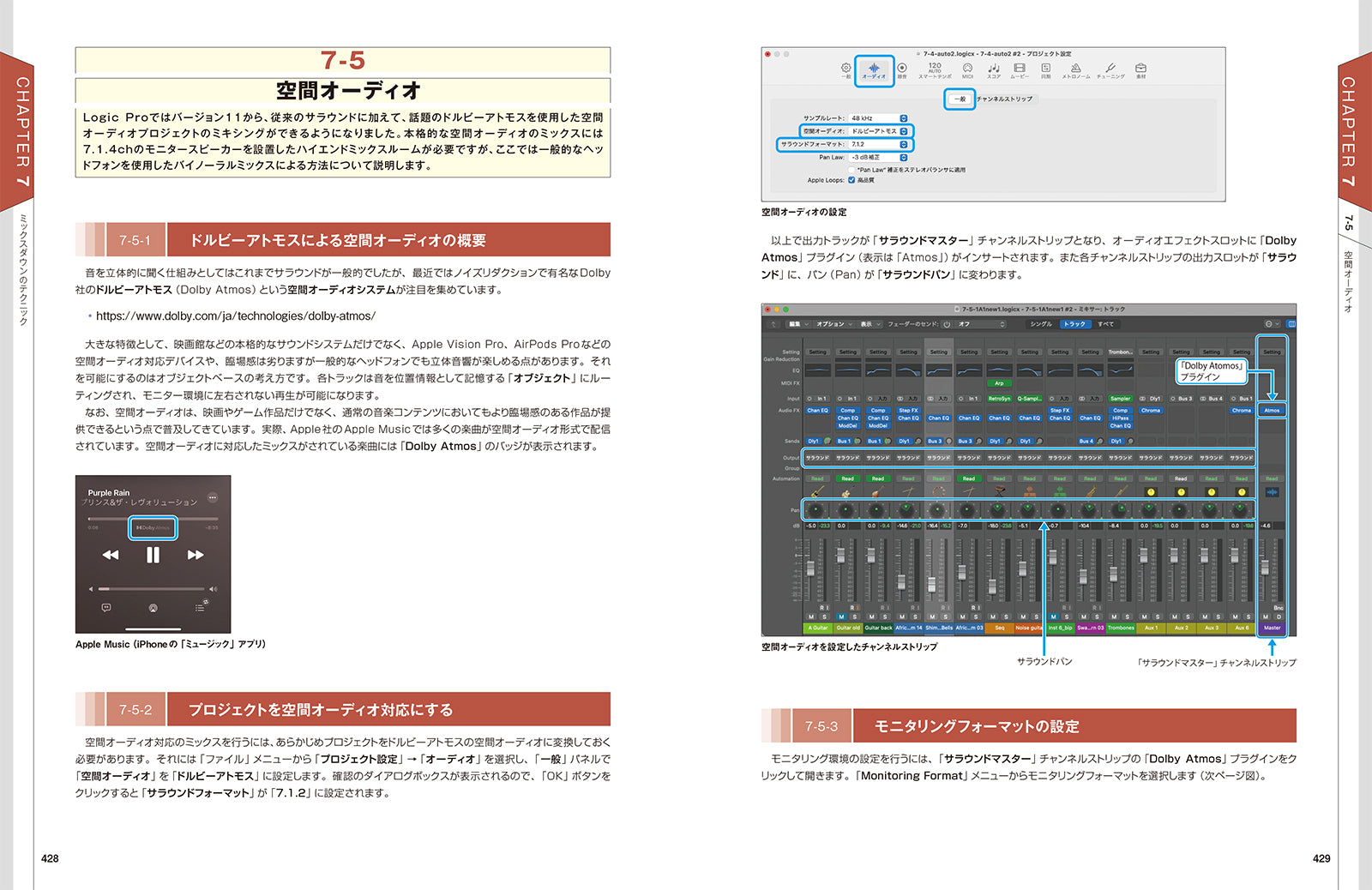Open the 空間オーディオ ドルビーアトモス dropdown
Screen dimensions: 1372x890
click(878, 131)
